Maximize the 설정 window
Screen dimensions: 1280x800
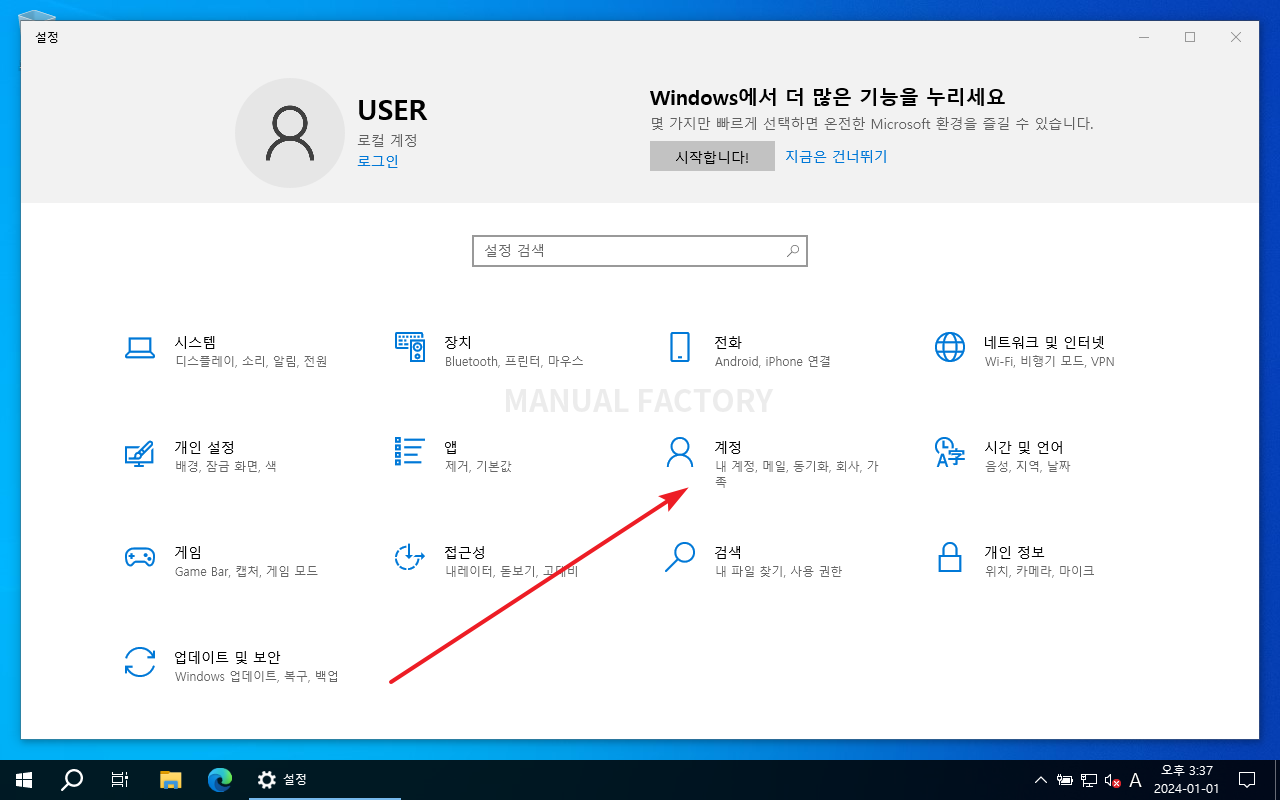coord(1190,37)
